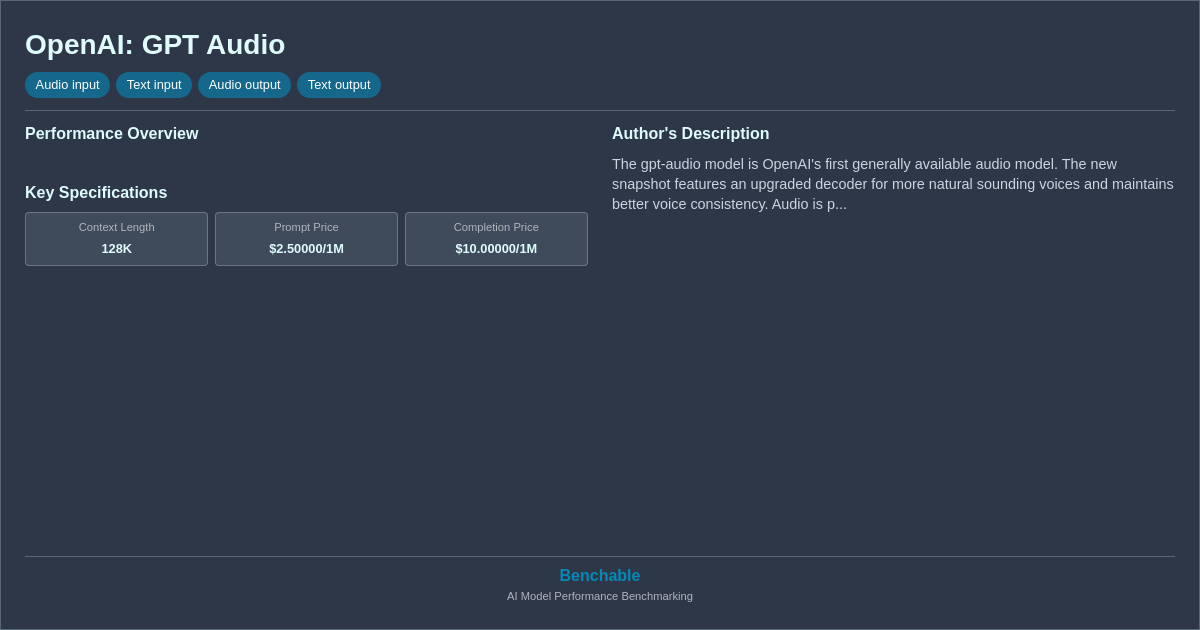Toggle the Audio input capability pill

click(67, 85)
